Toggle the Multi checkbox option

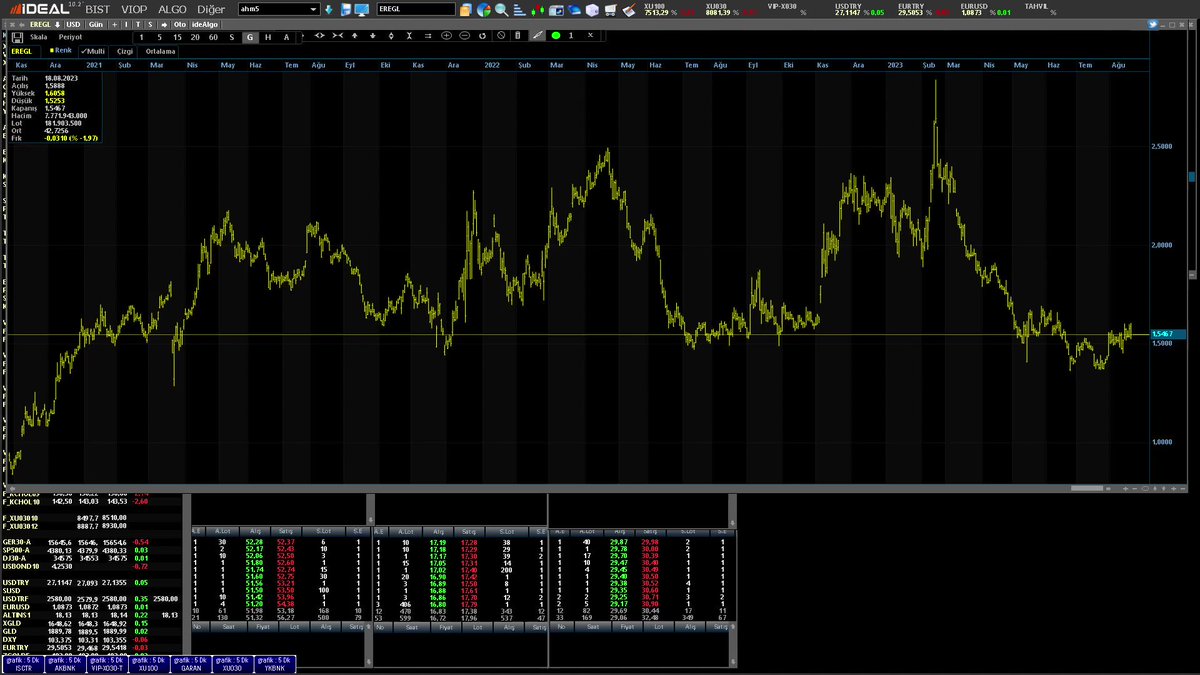(93, 51)
